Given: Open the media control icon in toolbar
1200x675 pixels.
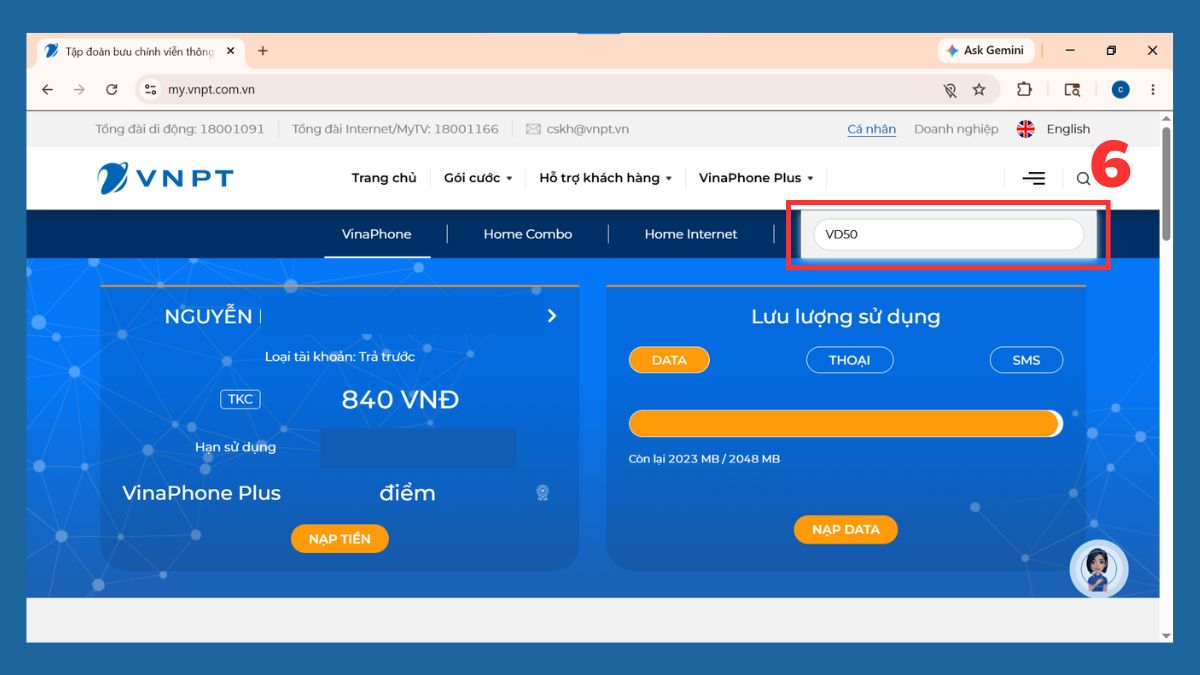Looking at the screenshot, I should click(1072, 89).
